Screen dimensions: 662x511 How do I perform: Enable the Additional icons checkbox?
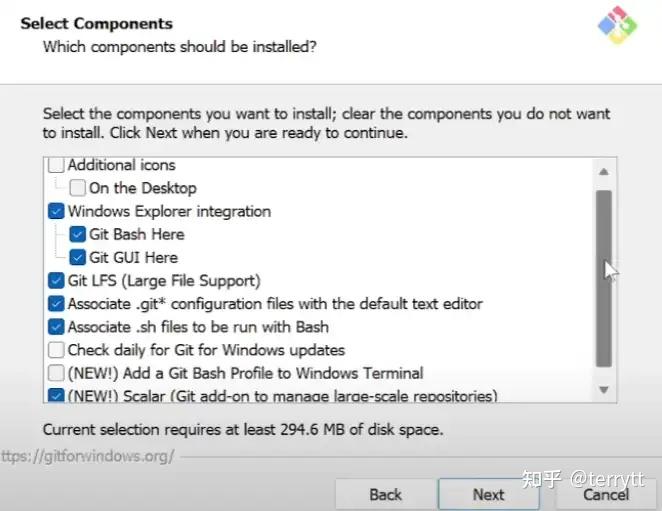click(x=56, y=165)
